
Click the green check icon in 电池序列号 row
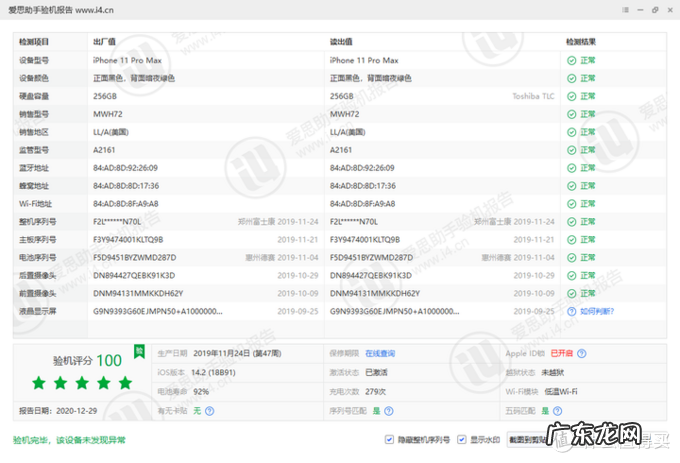(x=572, y=258)
